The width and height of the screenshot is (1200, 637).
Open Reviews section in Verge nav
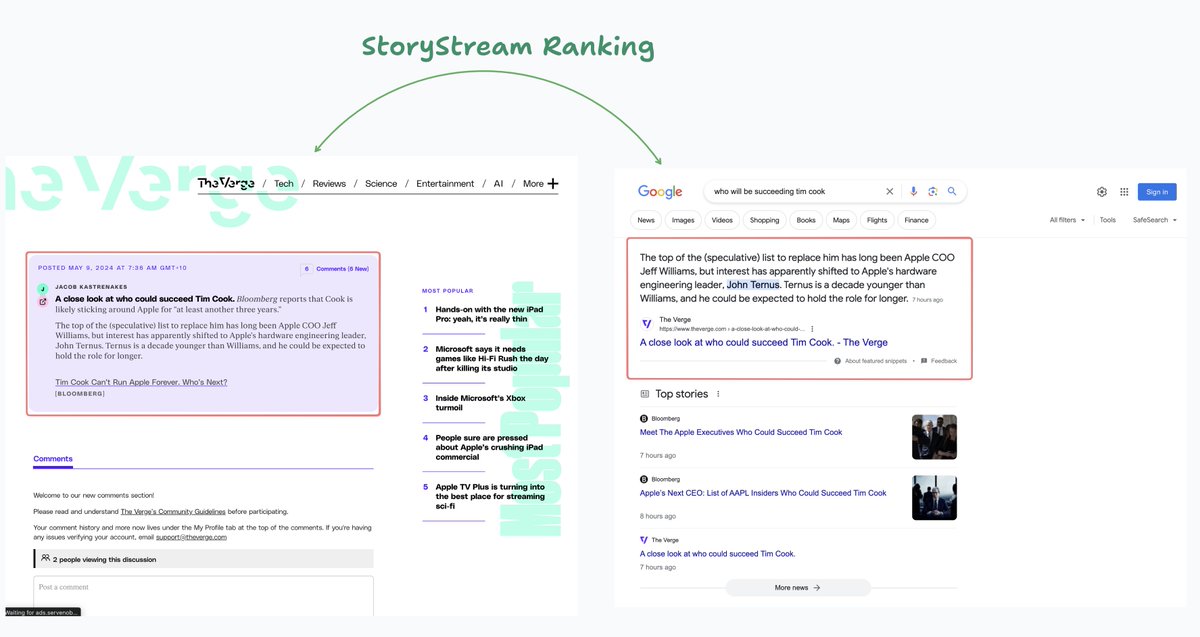[x=329, y=184]
